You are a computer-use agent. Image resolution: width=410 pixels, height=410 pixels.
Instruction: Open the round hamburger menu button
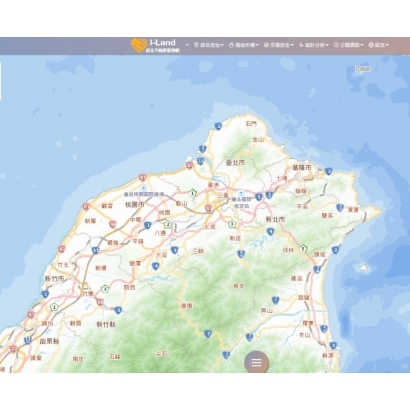point(256,362)
